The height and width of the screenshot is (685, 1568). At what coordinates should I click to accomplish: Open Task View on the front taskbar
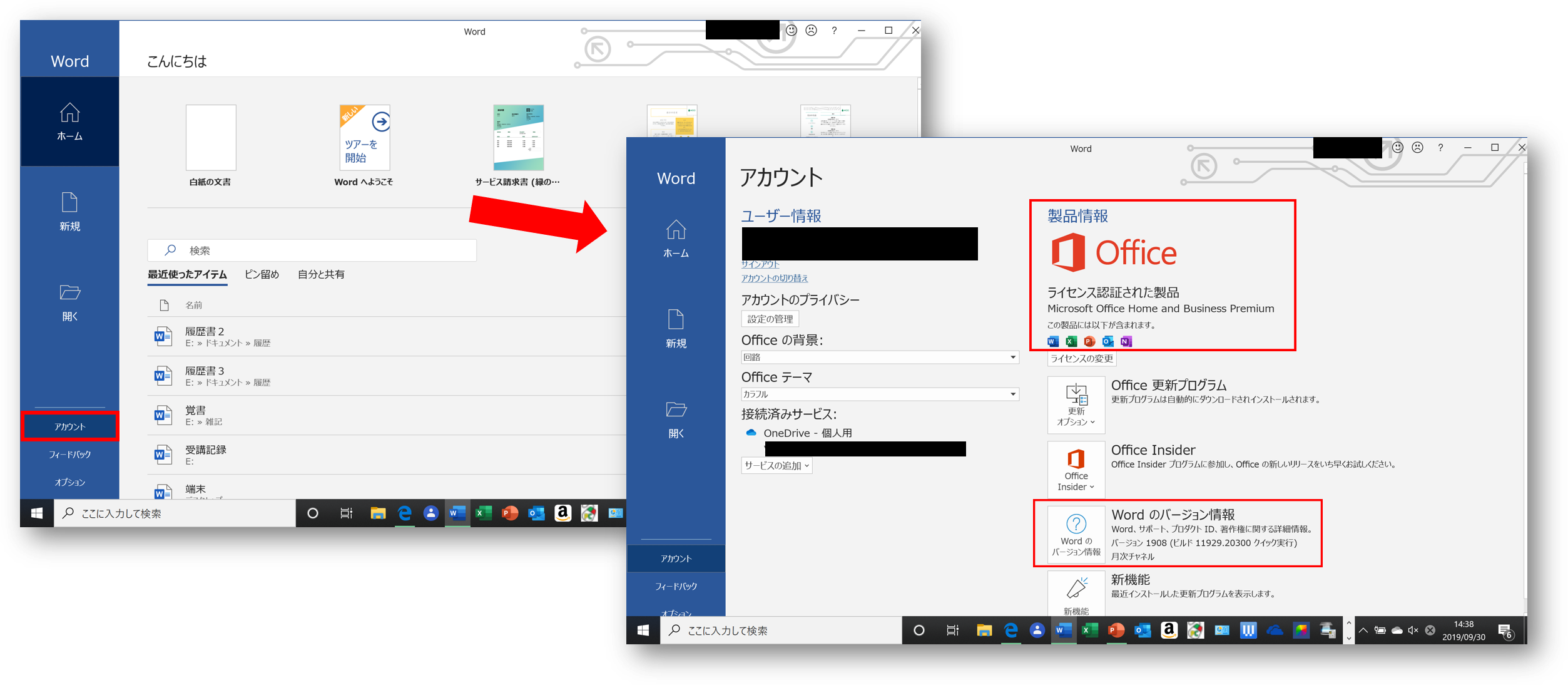(x=952, y=631)
